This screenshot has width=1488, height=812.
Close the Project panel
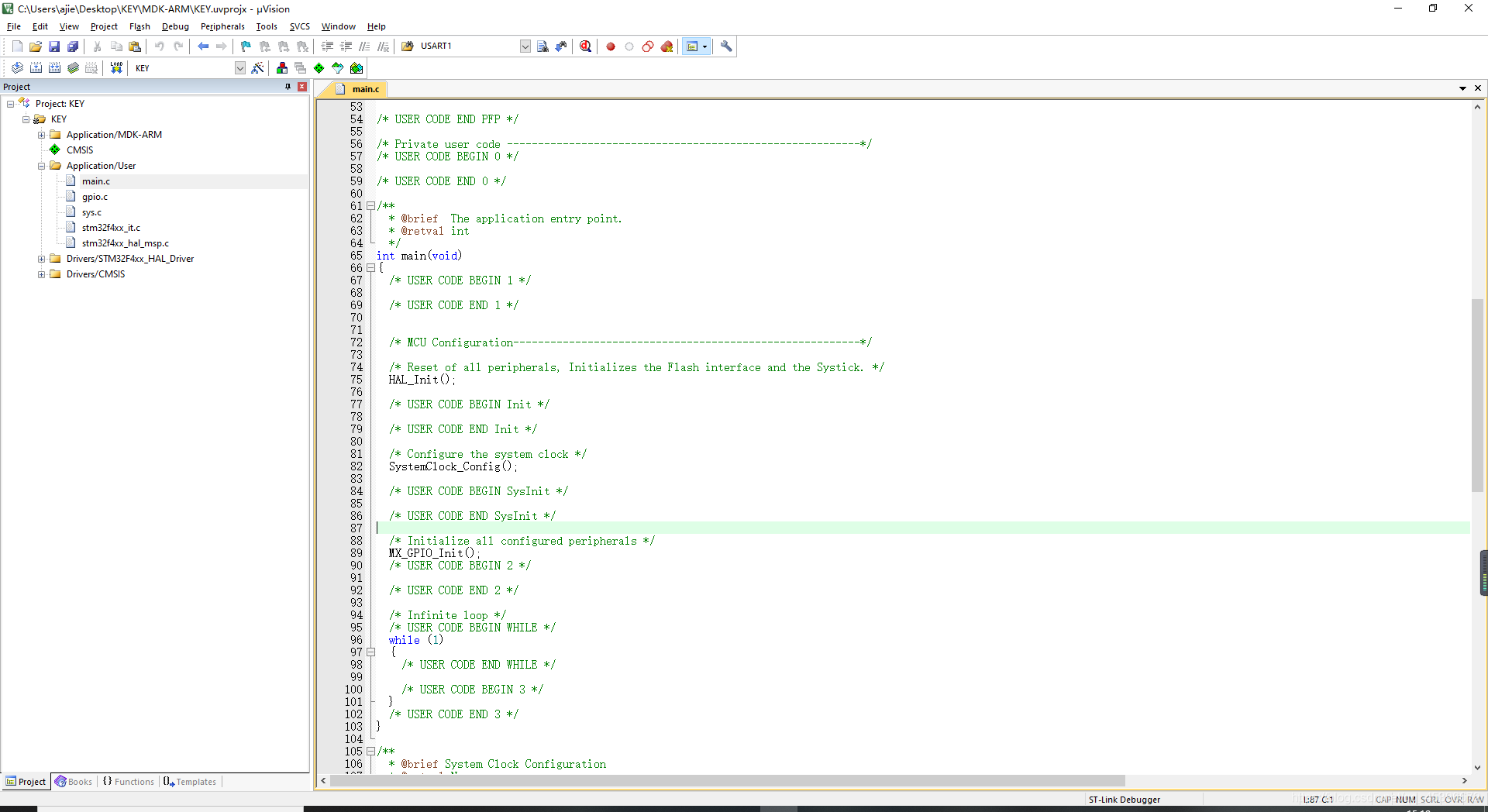pyautogui.click(x=302, y=87)
